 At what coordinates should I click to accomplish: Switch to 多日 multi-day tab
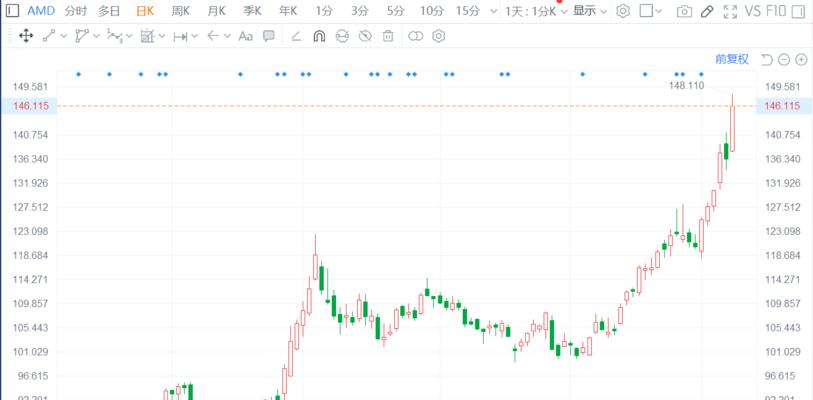point(109,11)
